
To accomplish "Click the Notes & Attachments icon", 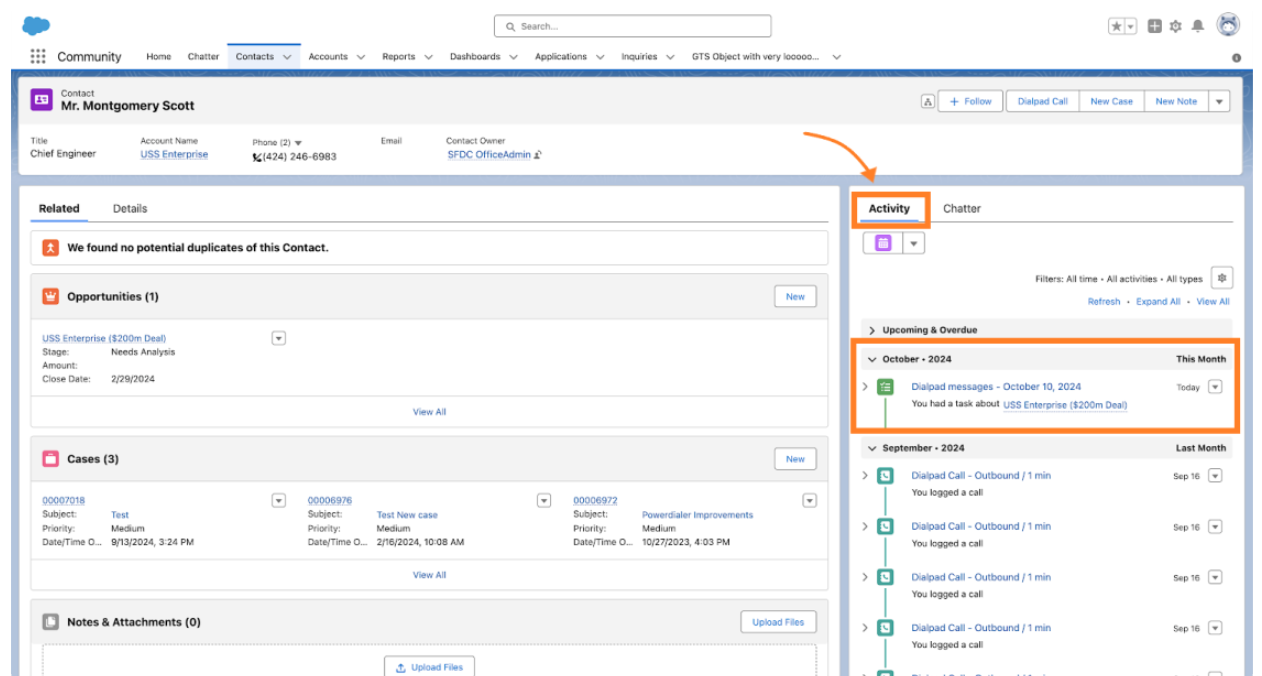I will (x=51, y=622).
